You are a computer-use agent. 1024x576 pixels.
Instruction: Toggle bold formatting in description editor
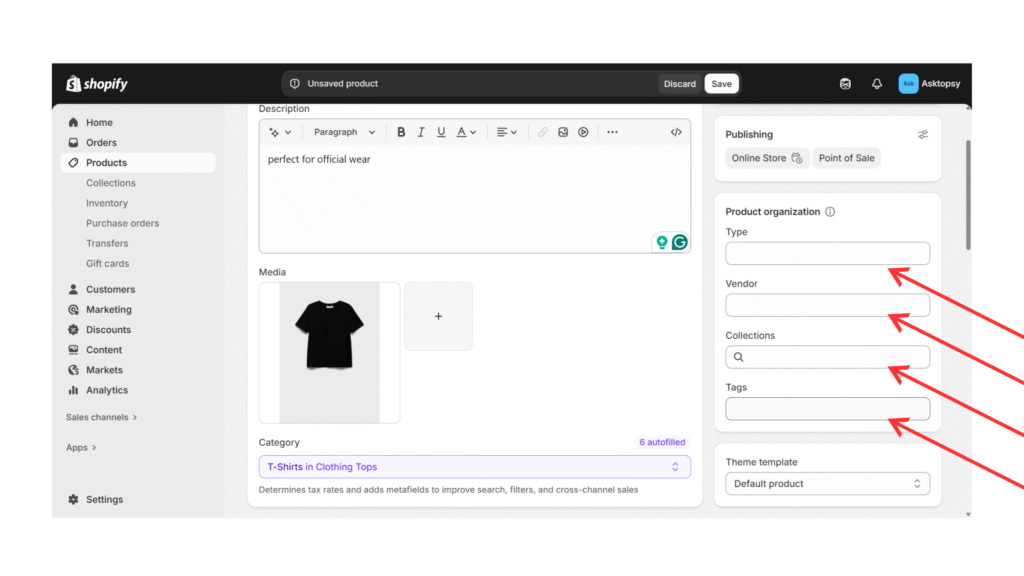pos(401,132)
